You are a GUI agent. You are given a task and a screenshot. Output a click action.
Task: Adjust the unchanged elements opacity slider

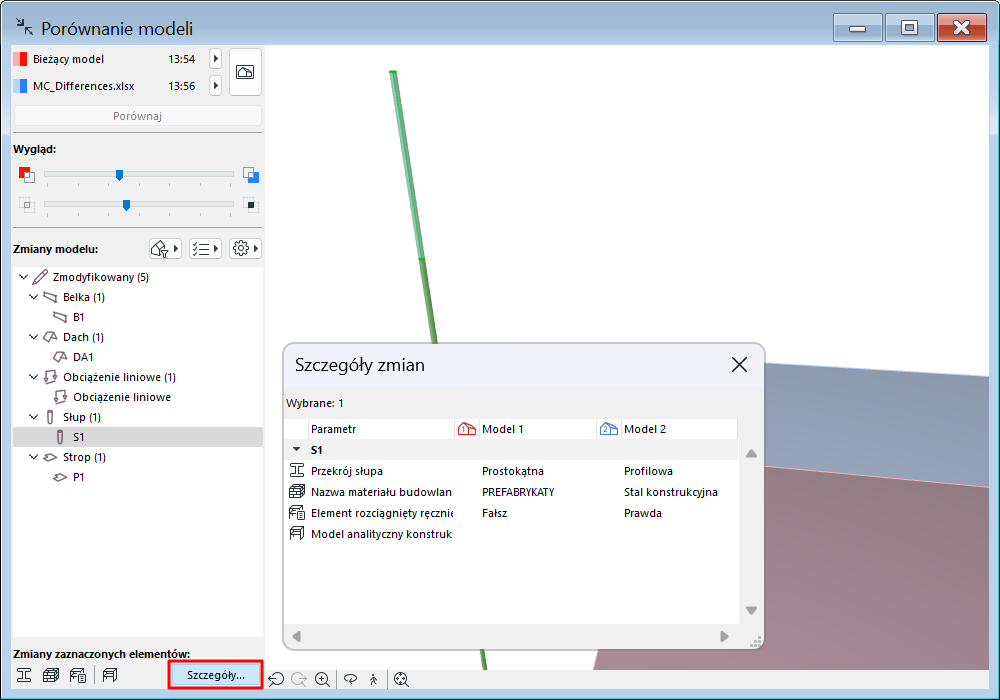click(126, 205)
